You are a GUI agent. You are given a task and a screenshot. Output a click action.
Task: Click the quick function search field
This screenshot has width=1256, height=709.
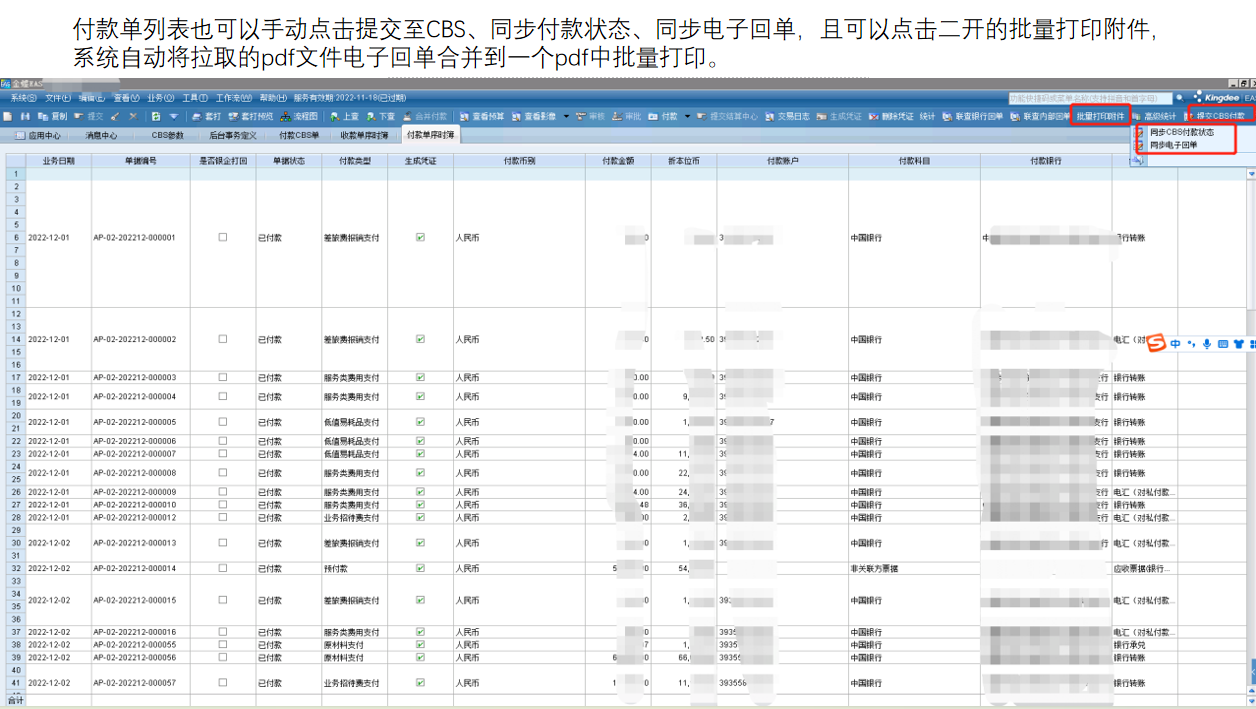point(1089,98)
